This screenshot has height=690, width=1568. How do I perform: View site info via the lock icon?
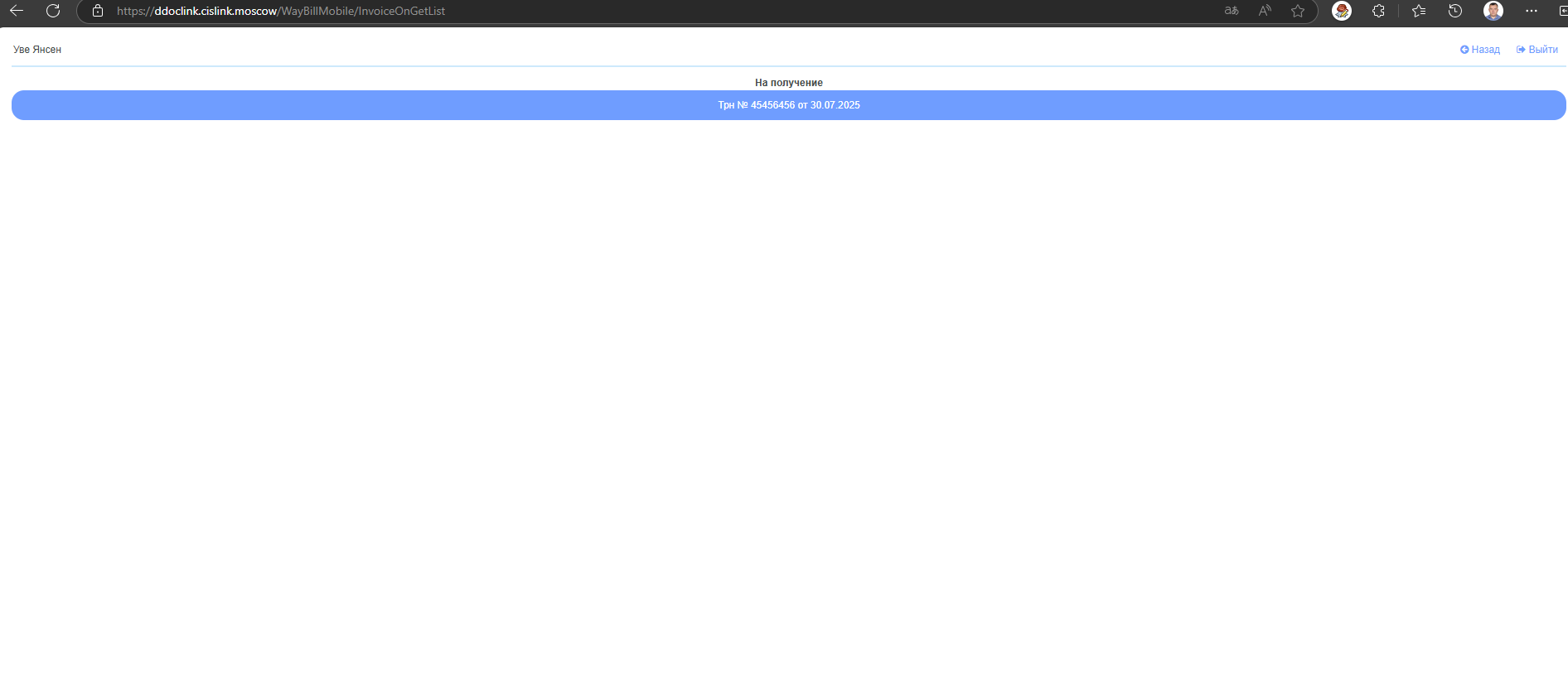[x=98, y=11]
